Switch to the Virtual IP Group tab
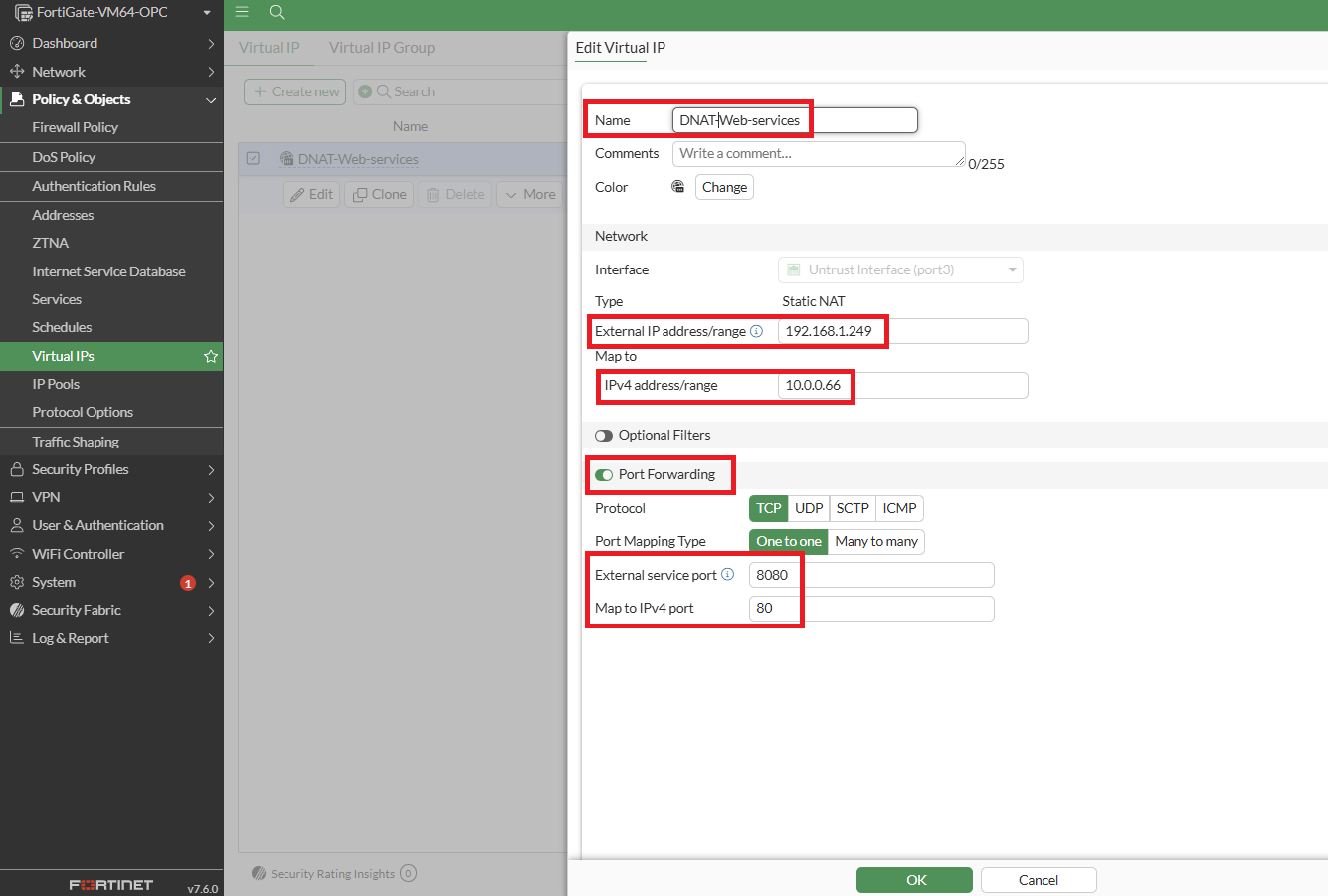This screenshot has width=1328, height=896. (x=382, y=48)
